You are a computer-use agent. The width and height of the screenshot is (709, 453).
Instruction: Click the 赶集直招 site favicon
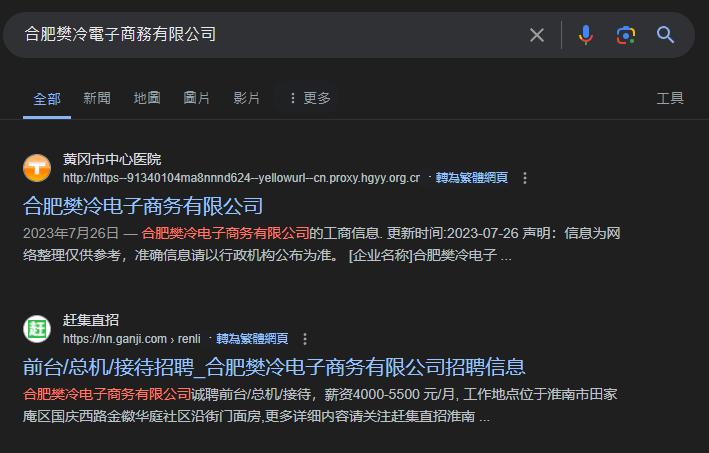point(37,329)
